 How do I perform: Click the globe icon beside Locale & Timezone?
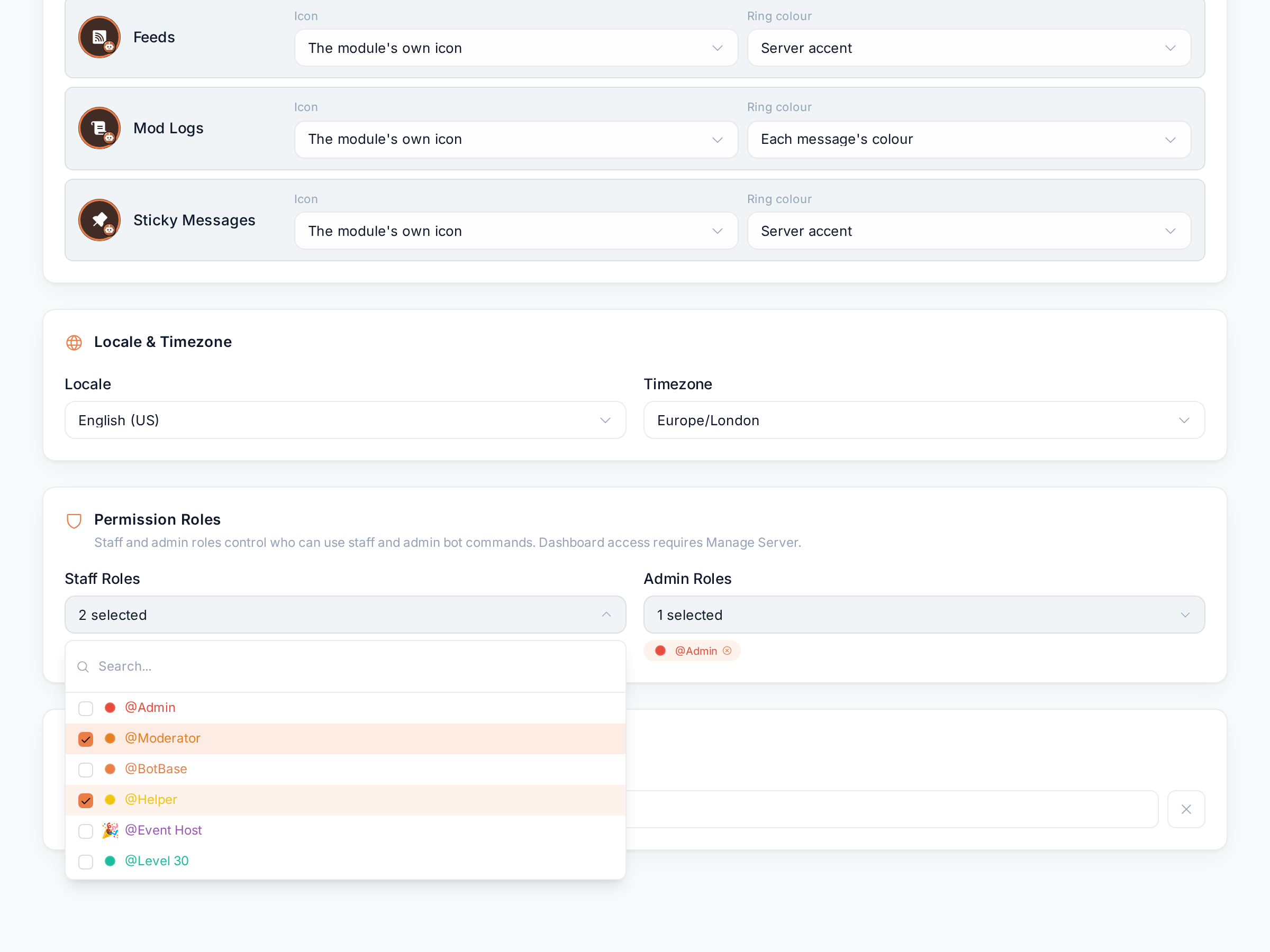(74, 343)
